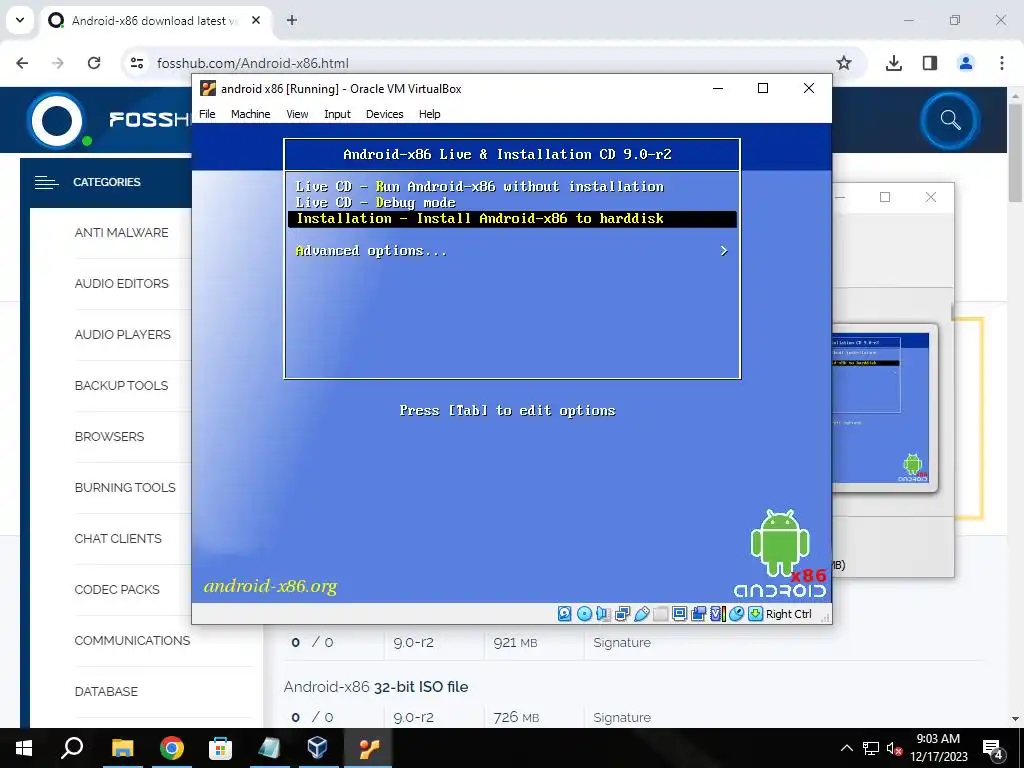This screenshot has width=1024, height=768.
Task: Click the CPU virtualization indicator in VirtualBox status bar
Action: pyautogui.click(x=718, y=614)
